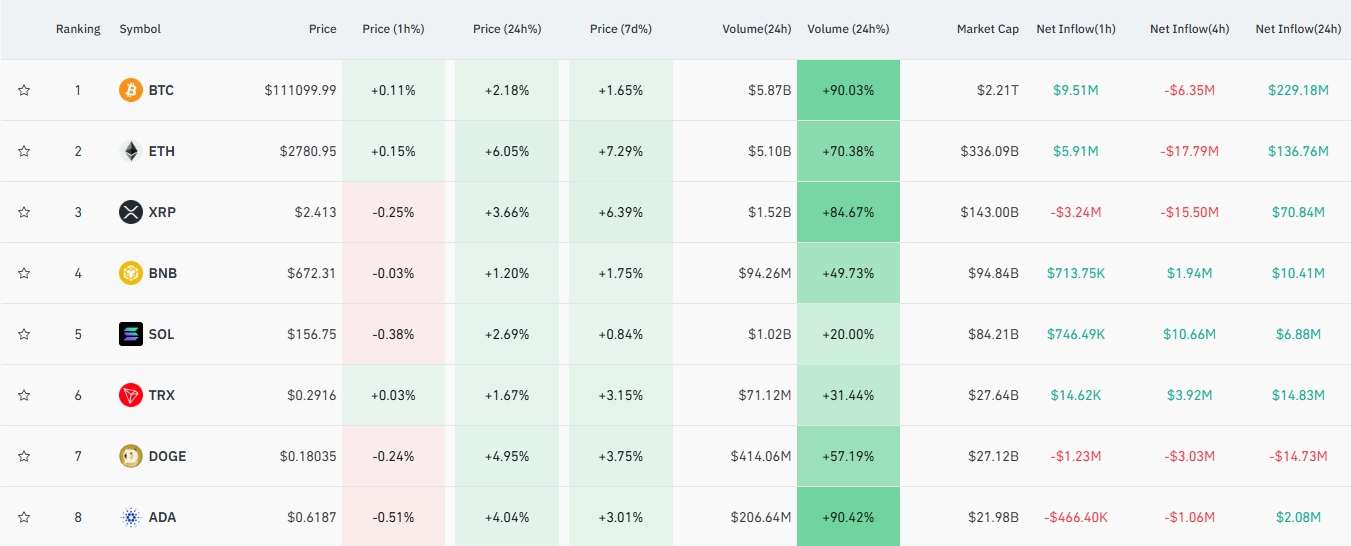The width and height of the screenshot is (1351, 546).
Task: Open the ETH symbol link
Action: click(x=161, y=151)
